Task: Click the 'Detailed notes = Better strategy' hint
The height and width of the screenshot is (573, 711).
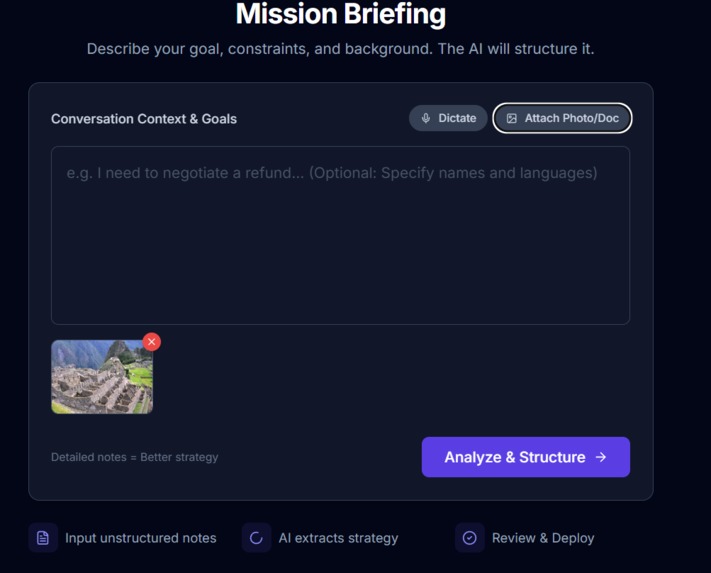Action: tap(135, 457)
